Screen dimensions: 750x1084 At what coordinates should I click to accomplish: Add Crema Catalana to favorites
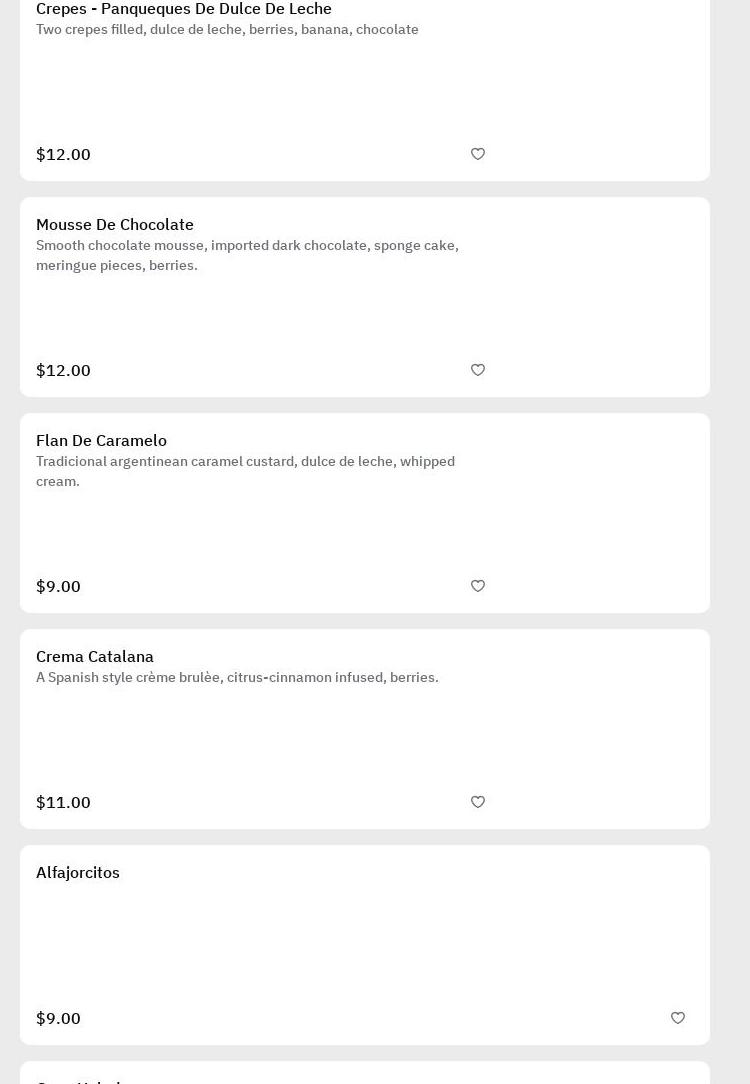(x=478, y=802)
